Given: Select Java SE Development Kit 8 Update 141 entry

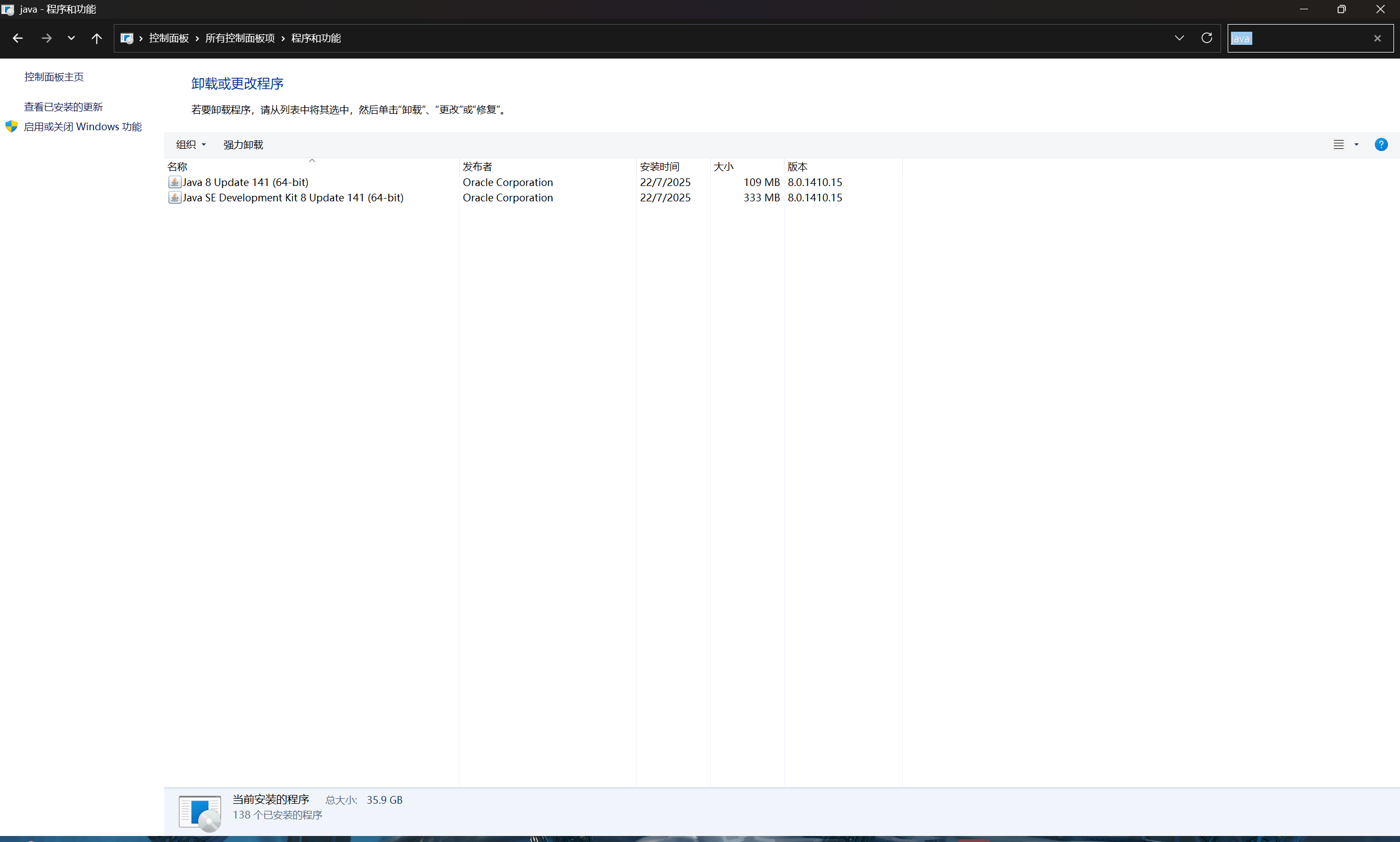Looking at the screenshot, I should [x=293, y=198].
